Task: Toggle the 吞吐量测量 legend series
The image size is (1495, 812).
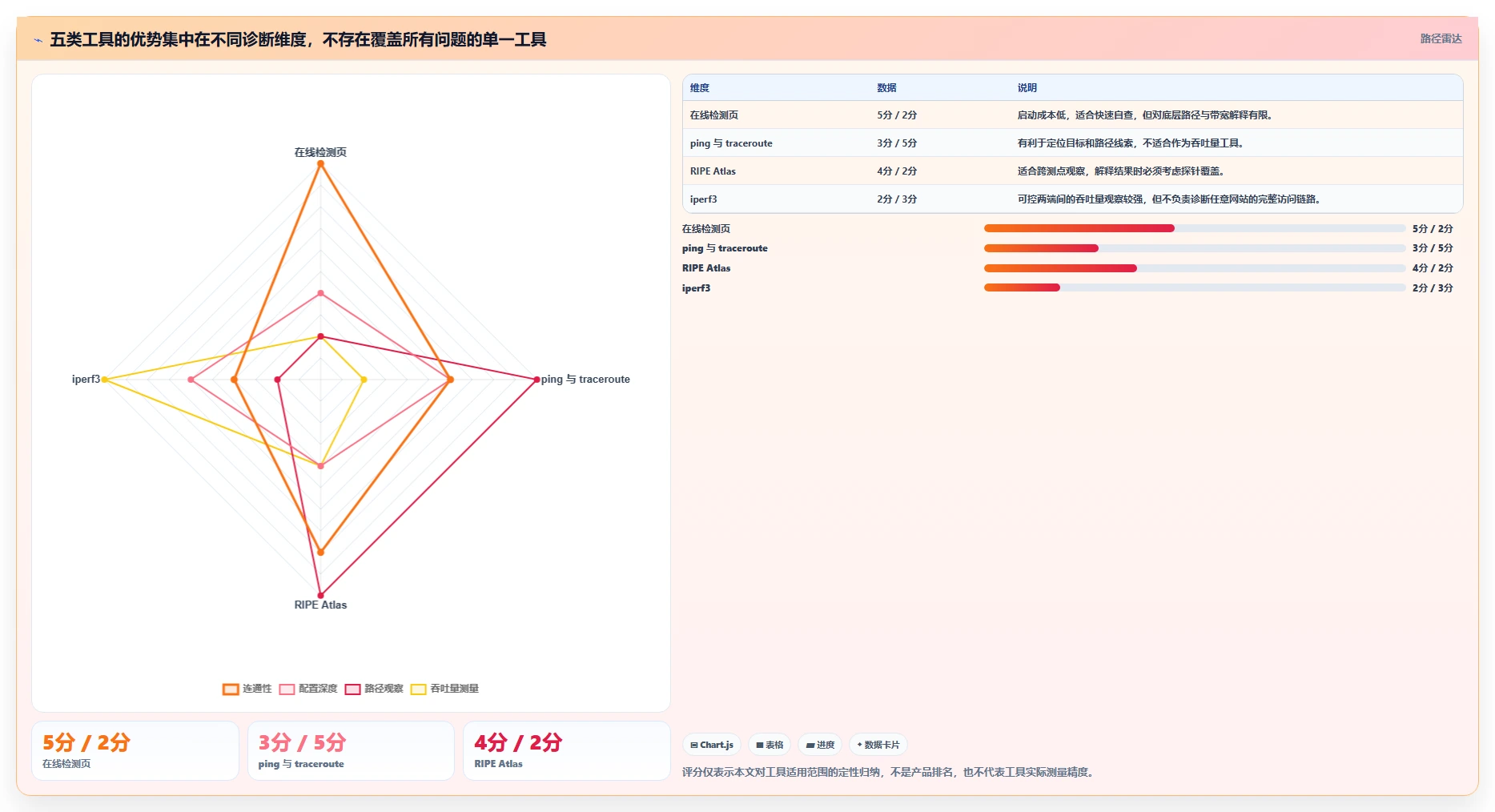Action: point(444,689)
